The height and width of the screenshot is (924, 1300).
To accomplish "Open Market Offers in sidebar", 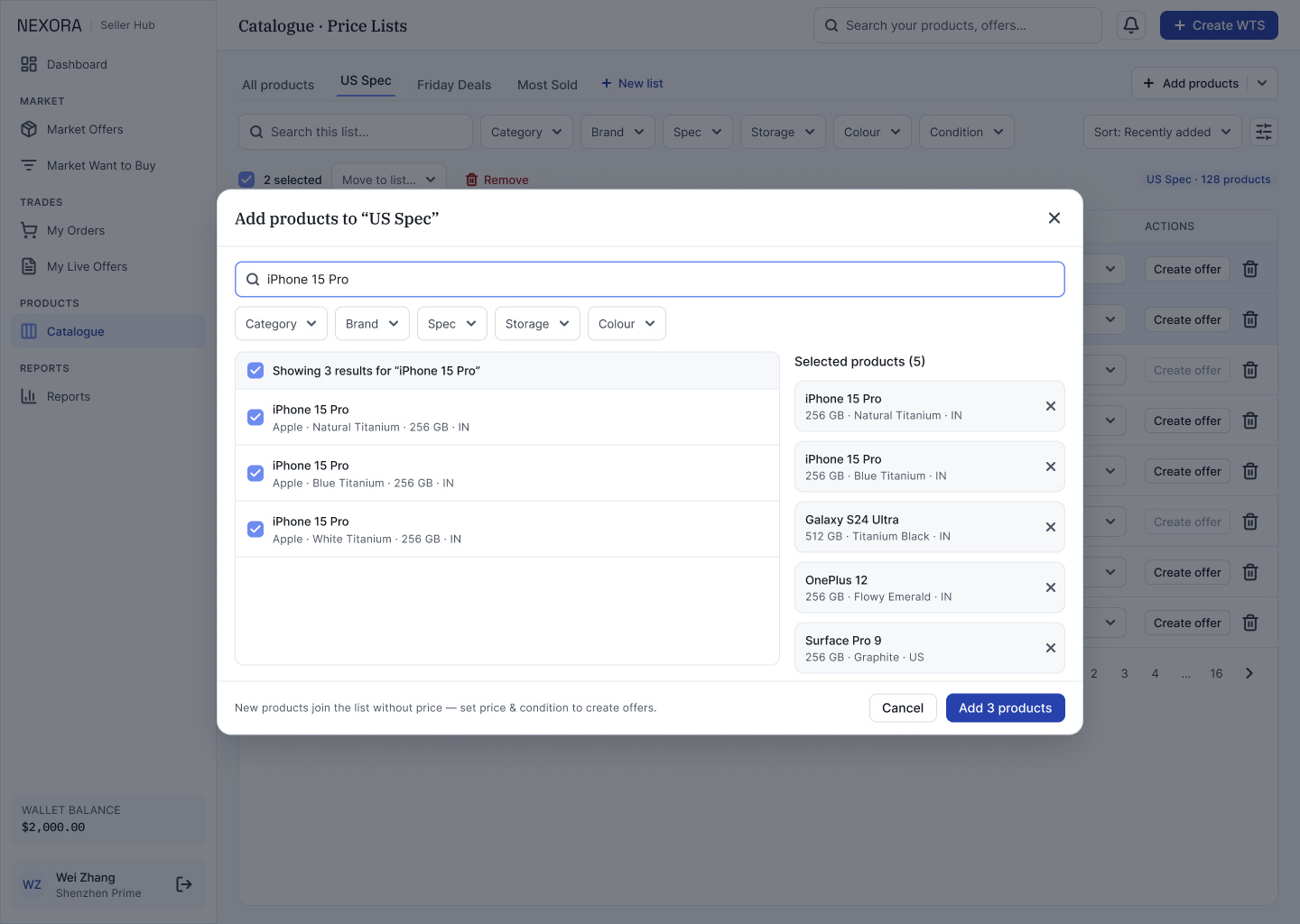I will (x=108, y=129).
